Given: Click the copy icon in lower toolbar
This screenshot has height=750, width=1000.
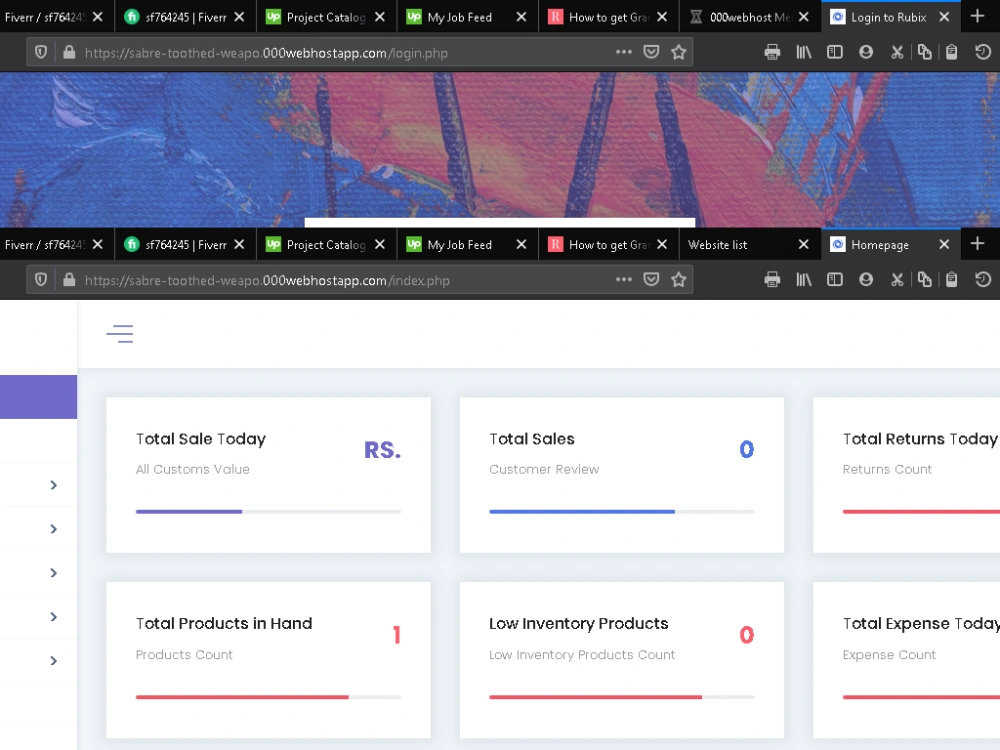Looking at the screenshot, I should coord(924,279).
